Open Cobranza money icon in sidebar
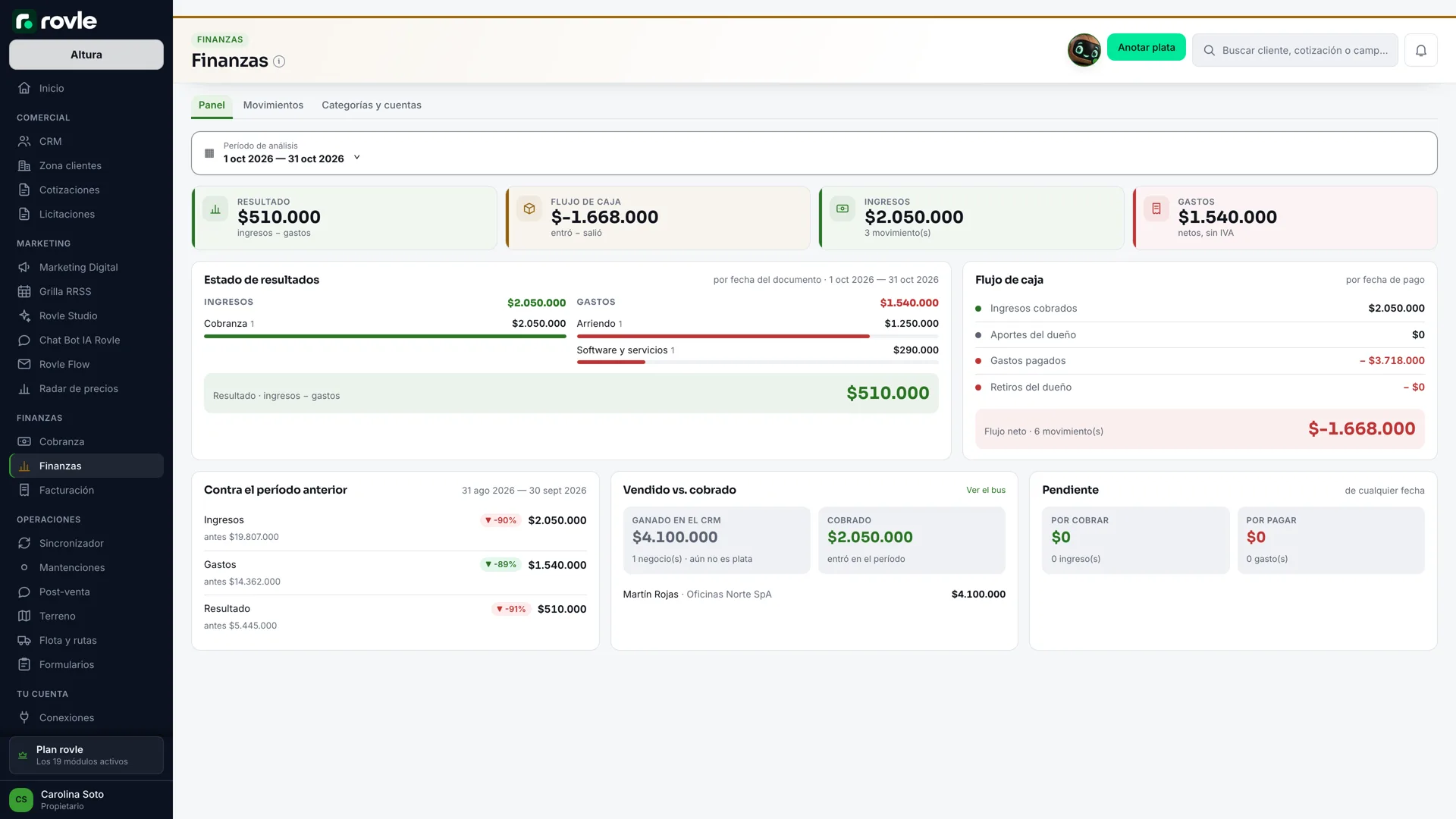The height and width of the screenshot is (819, 1456). tap(24, 441)
